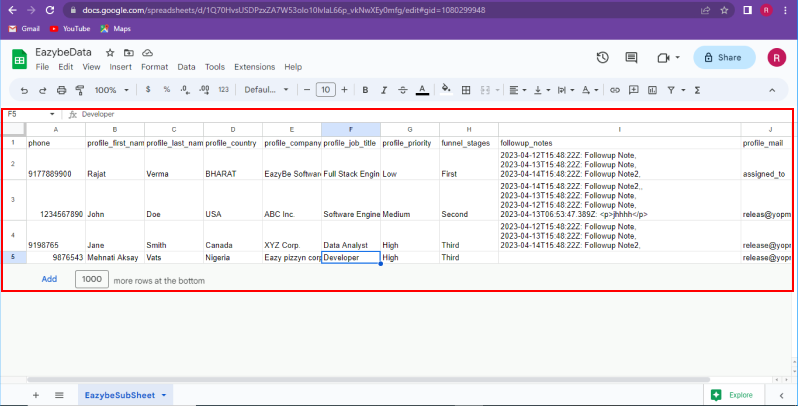Open the Edit menu
798x406 pixels.
[x=66, y=67]
